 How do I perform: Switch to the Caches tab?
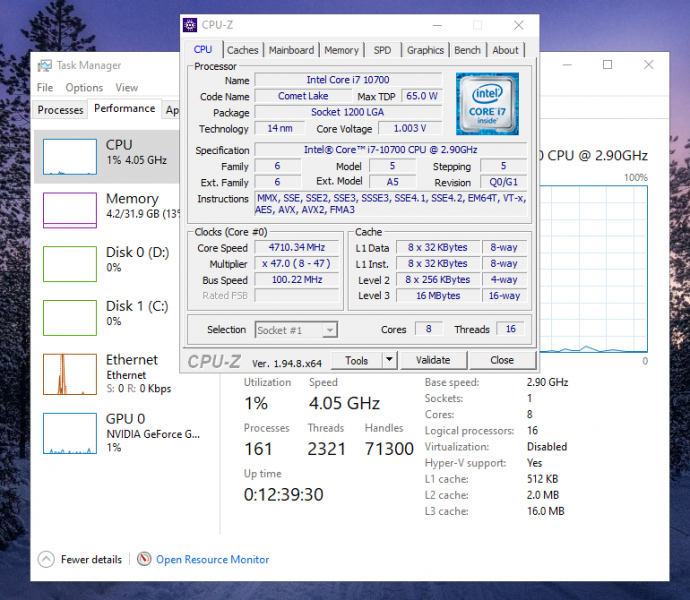coord(242,50)
